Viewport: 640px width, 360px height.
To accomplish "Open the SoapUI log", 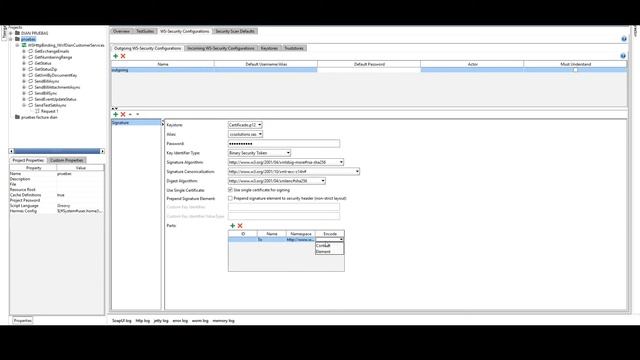I will pyautogui.click(x=122, y=321).
